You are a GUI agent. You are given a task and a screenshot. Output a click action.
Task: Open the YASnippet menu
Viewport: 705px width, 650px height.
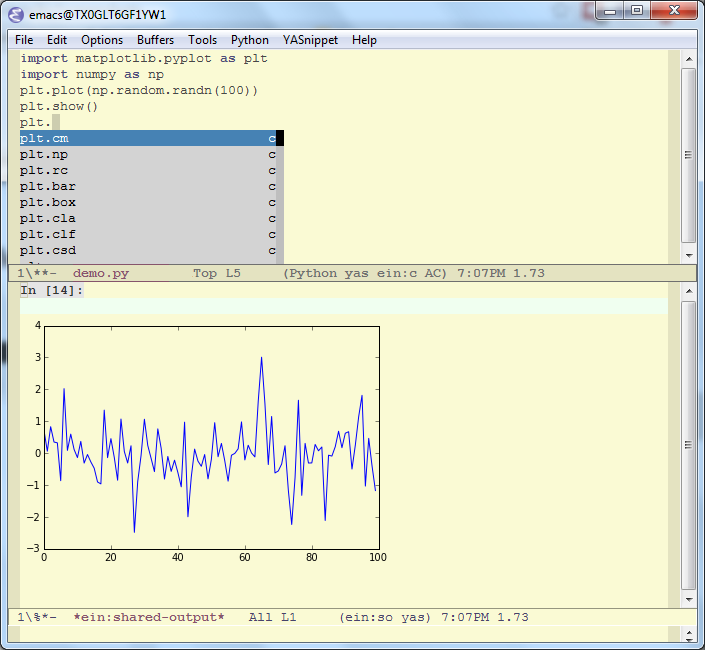click(310, 40)
